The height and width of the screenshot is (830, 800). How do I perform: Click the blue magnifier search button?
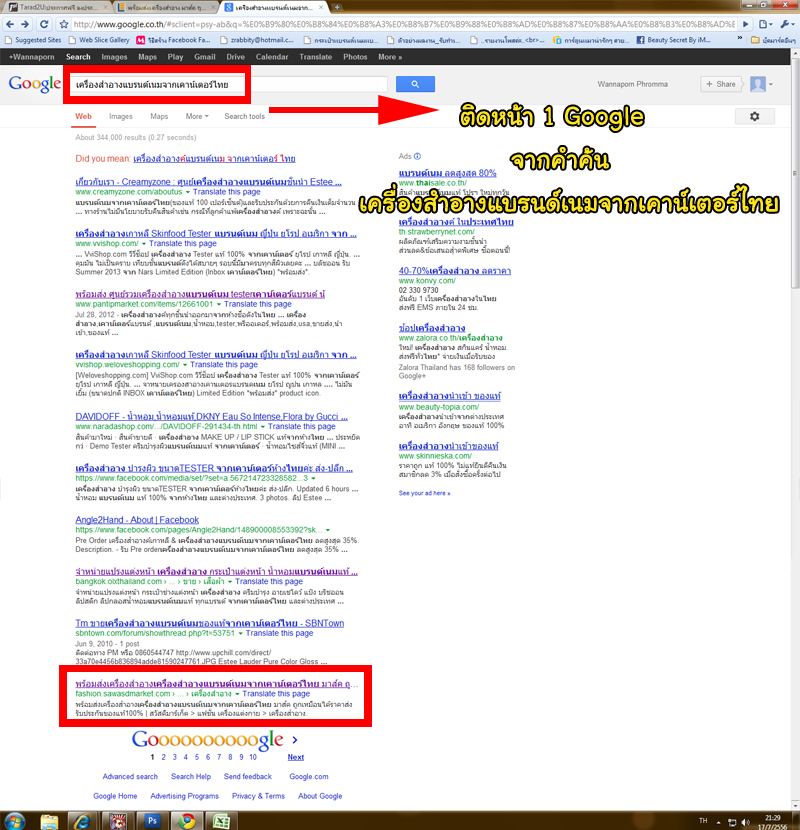pyautogui.click(x=415, y=84)
